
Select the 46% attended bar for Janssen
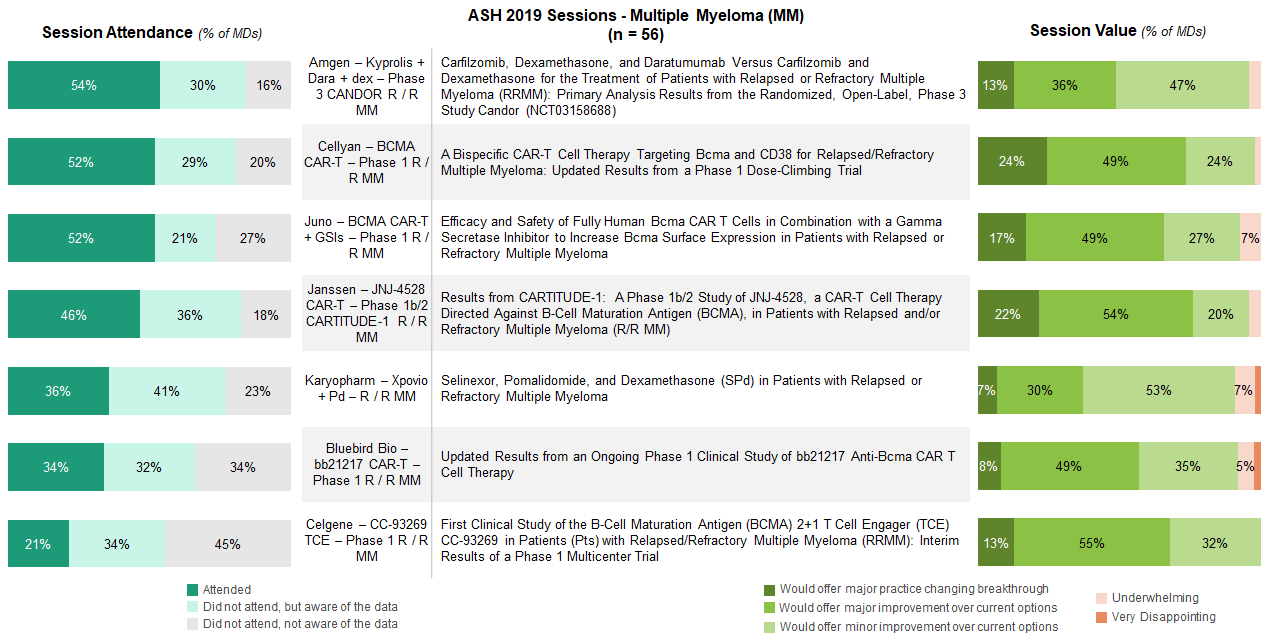[74, 314]
